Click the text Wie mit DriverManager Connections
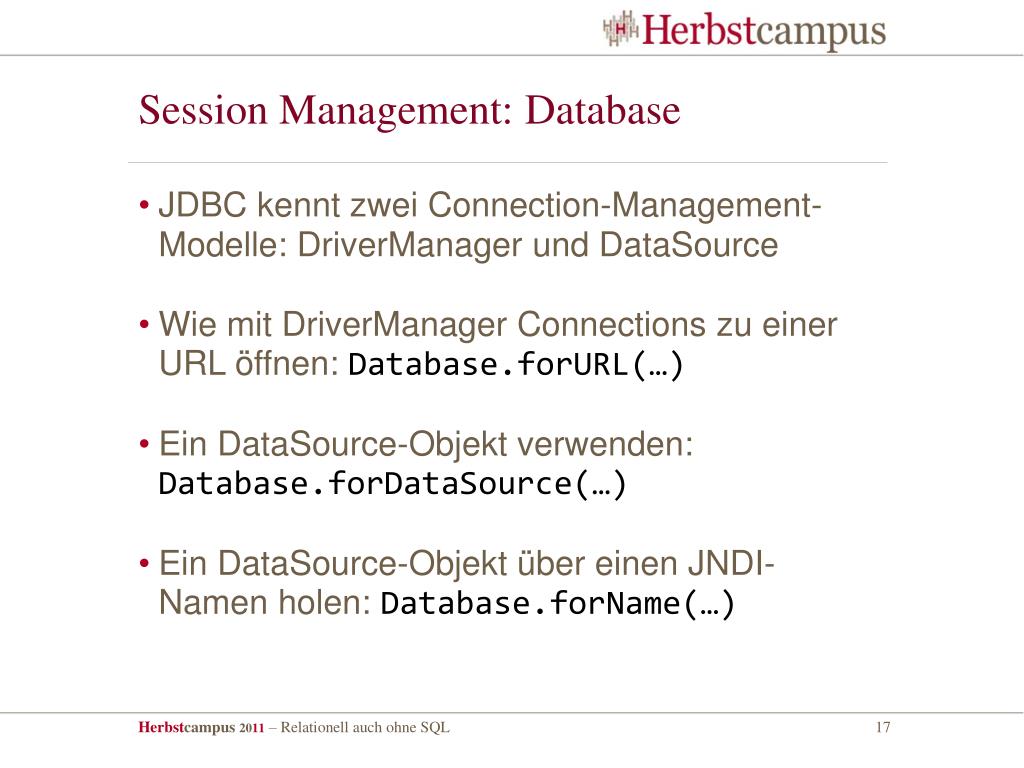 432,325
